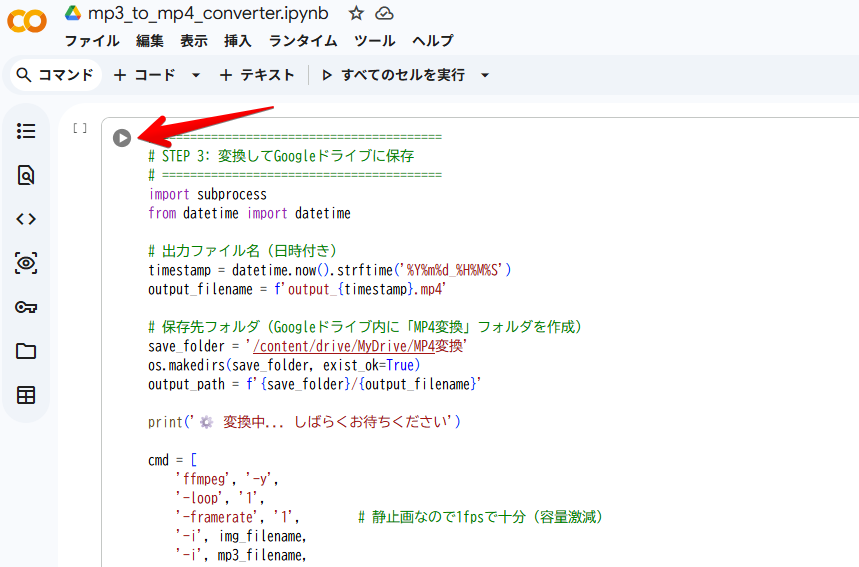Open the data table sidebar icon
859x567 pixels.
26,395
